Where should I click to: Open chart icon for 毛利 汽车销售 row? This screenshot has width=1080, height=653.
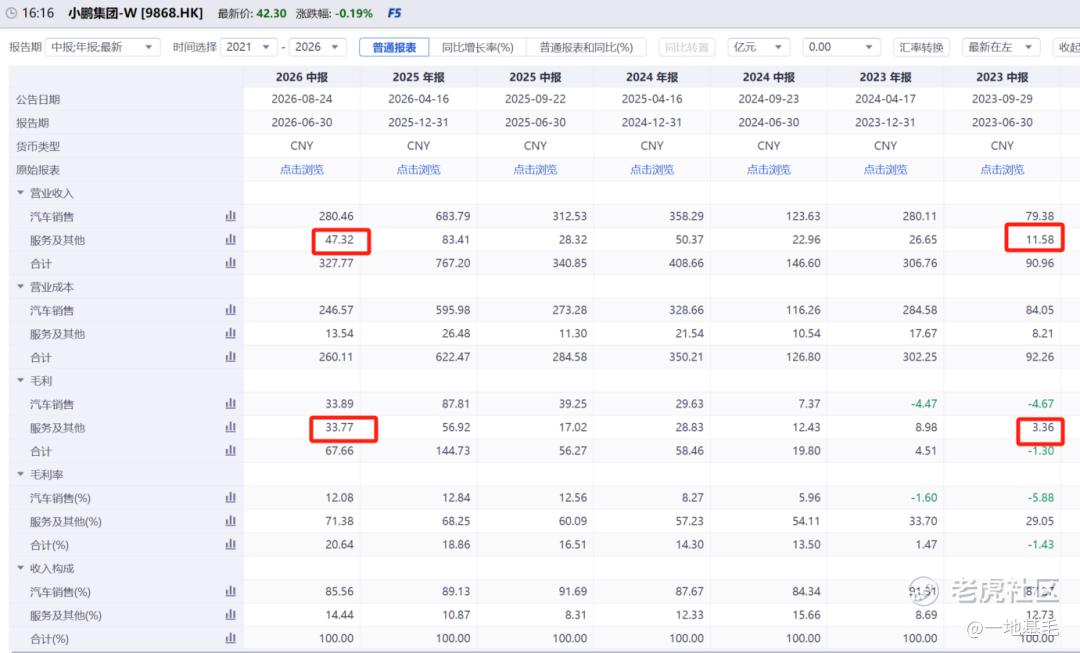[x=230, y=404]
